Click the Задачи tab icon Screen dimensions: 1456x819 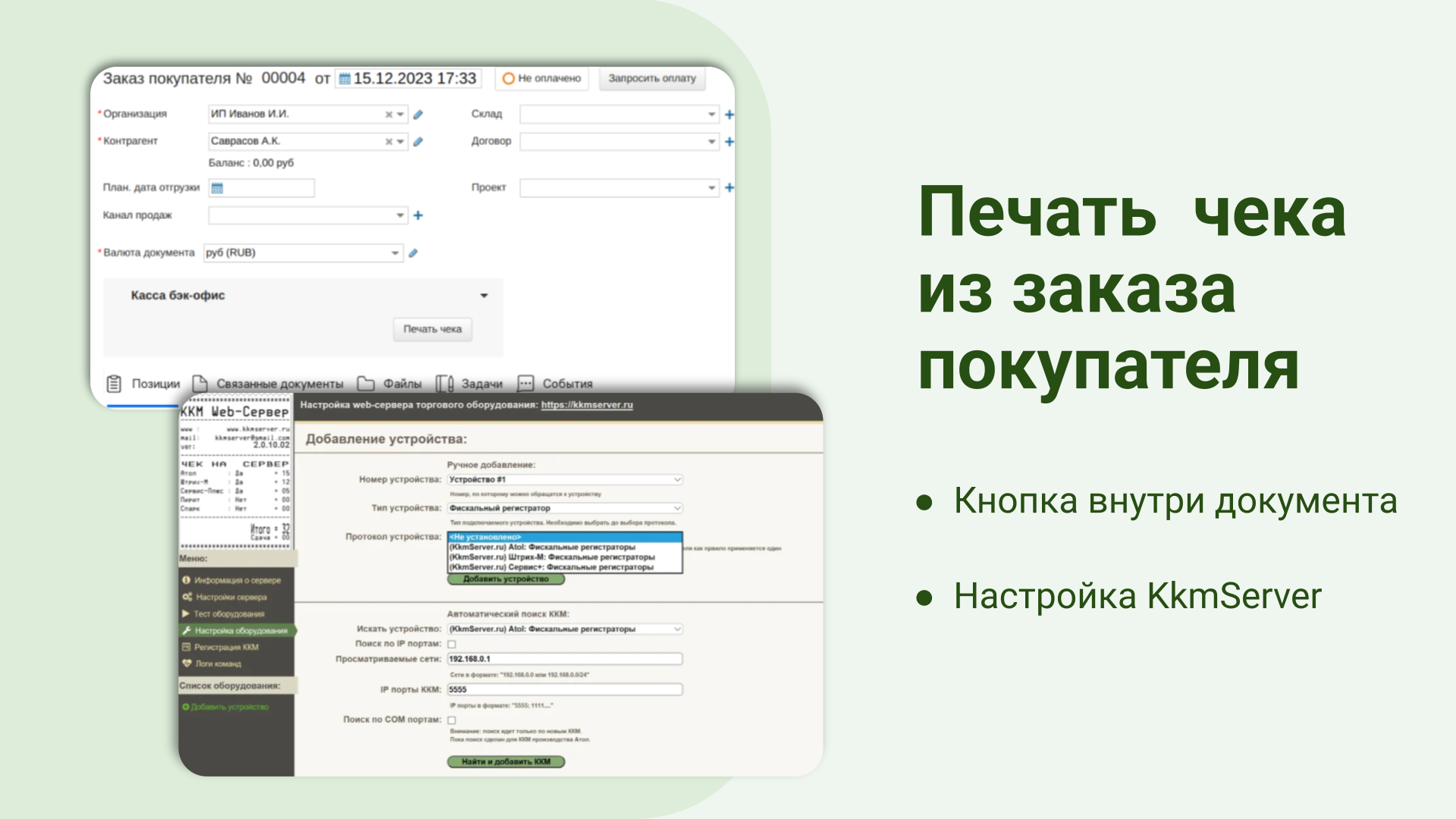tap(444, 384)
